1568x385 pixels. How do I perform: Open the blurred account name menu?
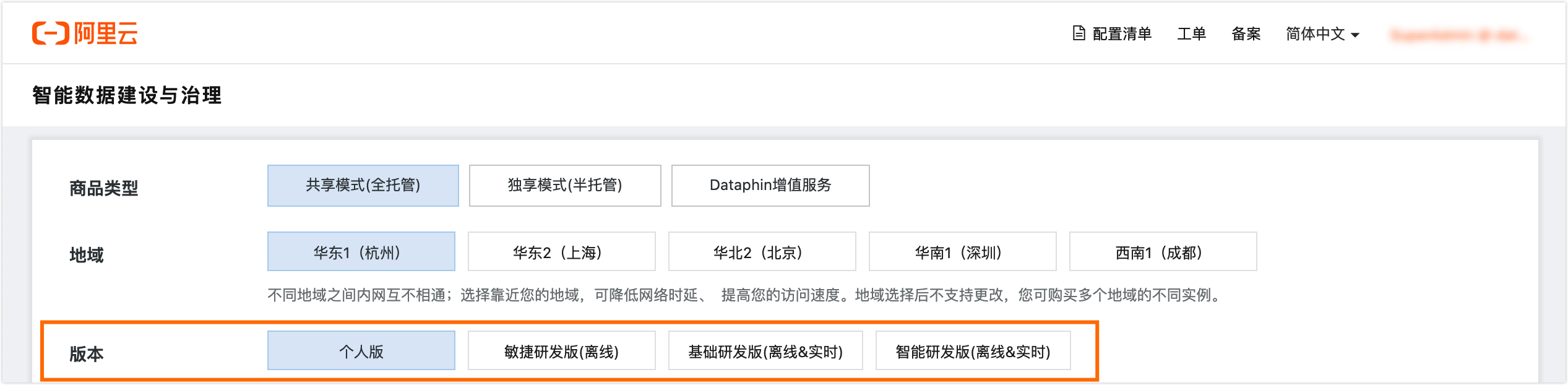click(x=1459, y=35)
